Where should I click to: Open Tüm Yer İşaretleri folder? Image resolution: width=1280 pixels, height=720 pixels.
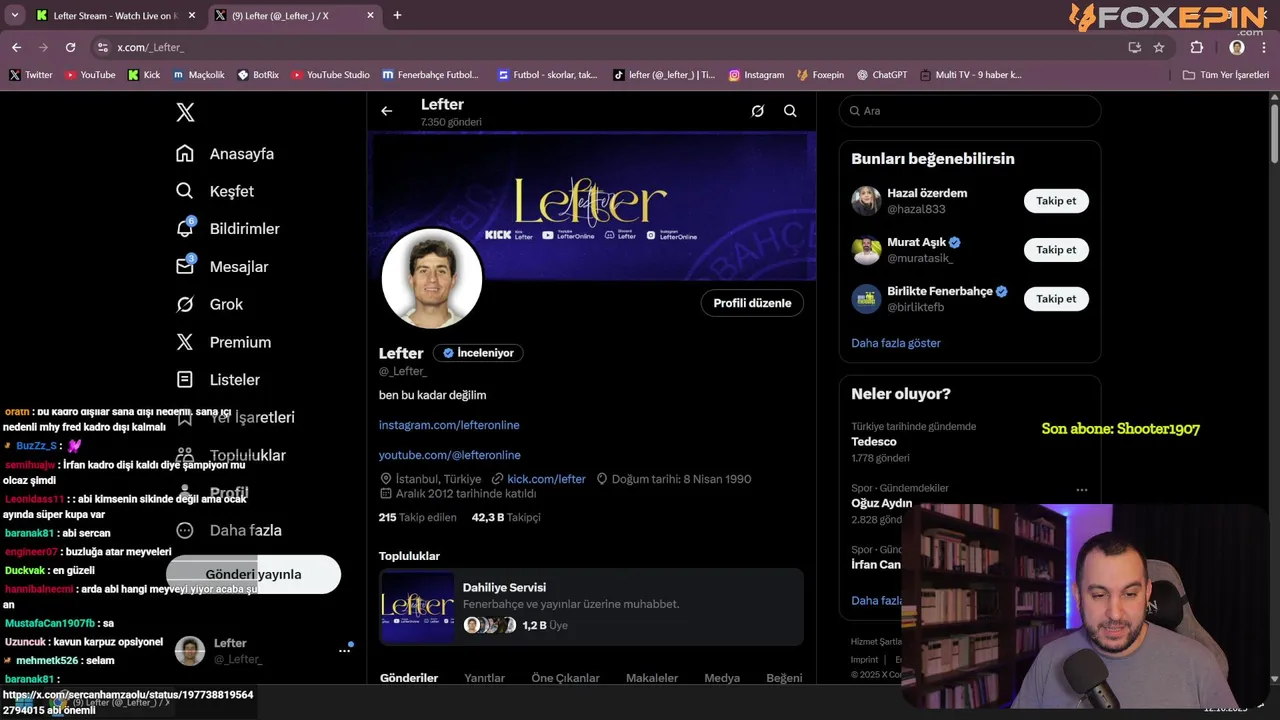coord(1226,75)
